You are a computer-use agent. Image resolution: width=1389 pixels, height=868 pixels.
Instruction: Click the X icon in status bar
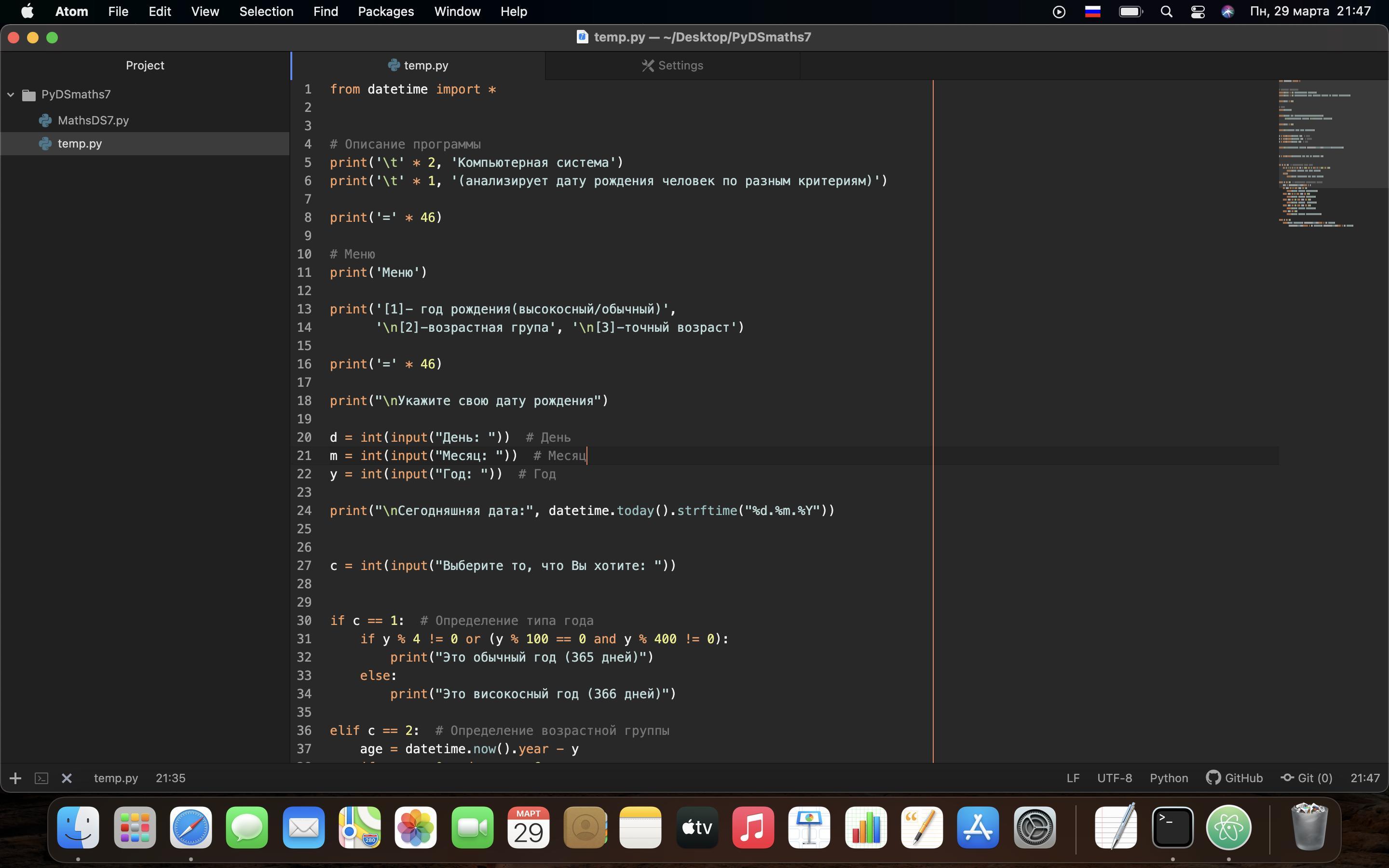pyautogui.click(x=67, y=778)
